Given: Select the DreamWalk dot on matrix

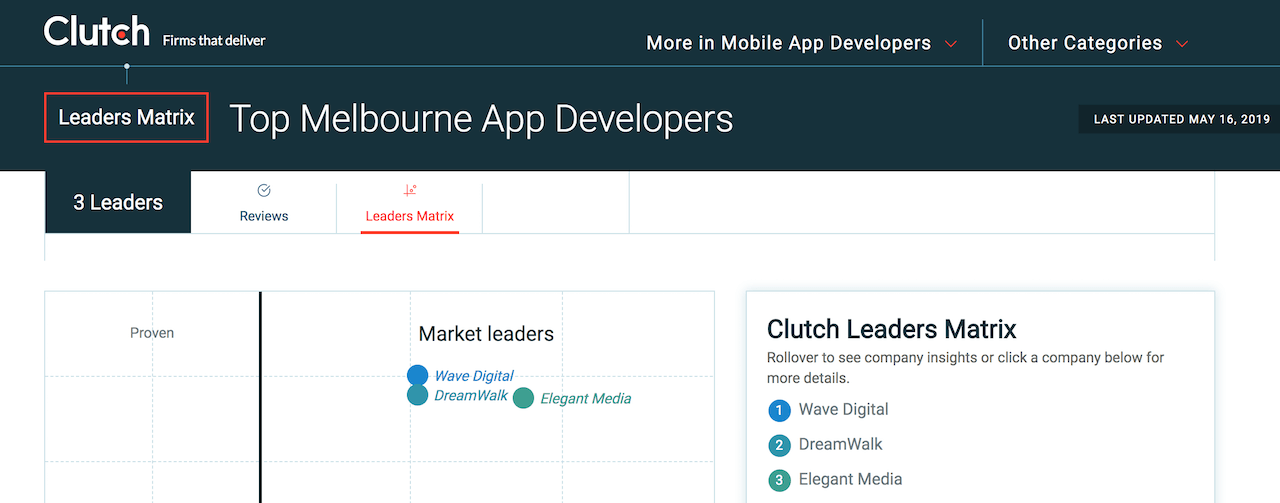Looking at the screenshot, I should [x=418, y=395].
